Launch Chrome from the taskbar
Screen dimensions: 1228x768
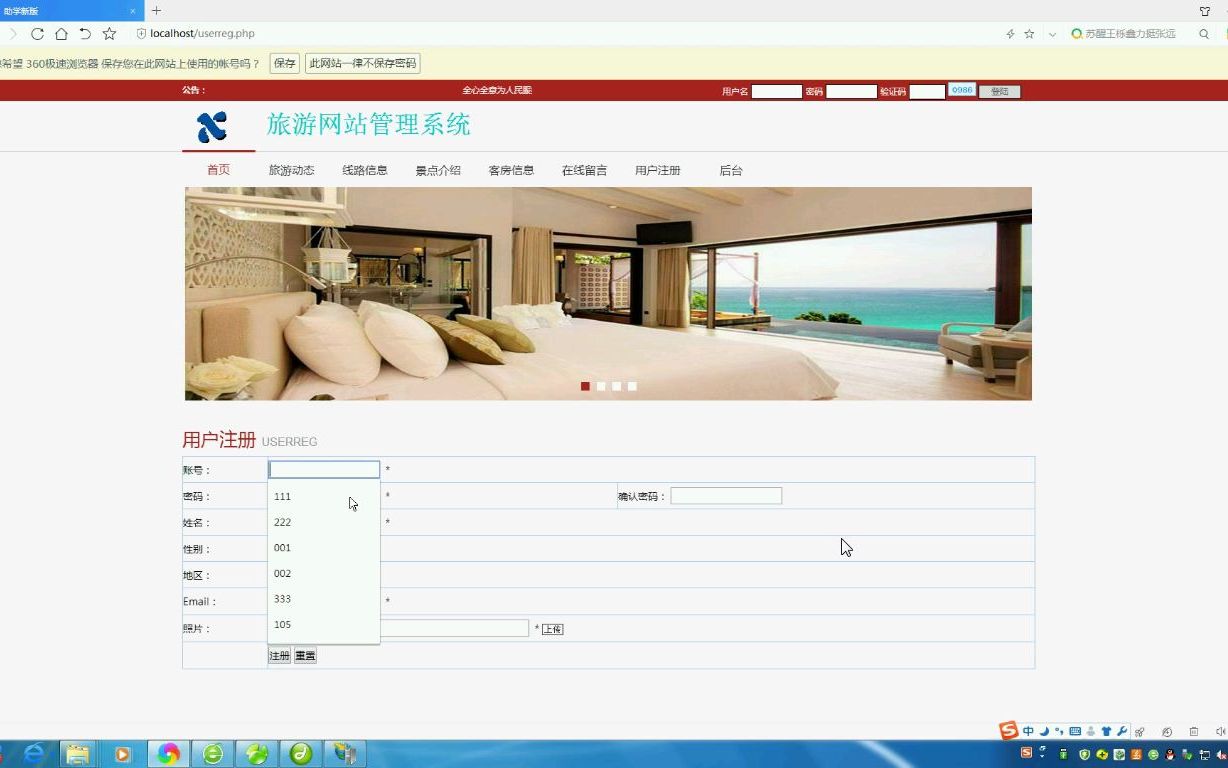[167, 753]
